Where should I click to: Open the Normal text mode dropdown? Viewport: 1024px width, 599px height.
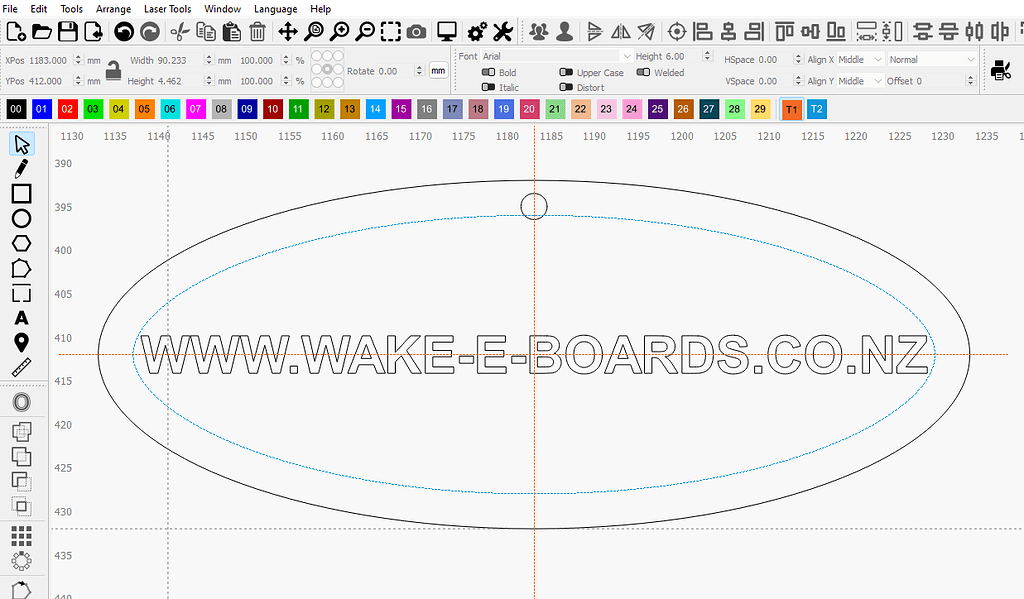(x=931, y=60)
